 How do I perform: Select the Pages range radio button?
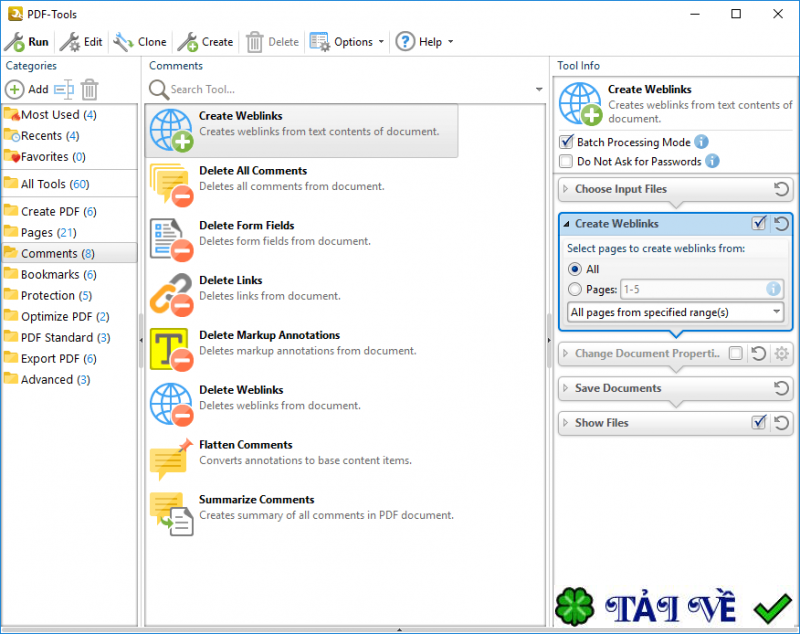pos(575,289)
